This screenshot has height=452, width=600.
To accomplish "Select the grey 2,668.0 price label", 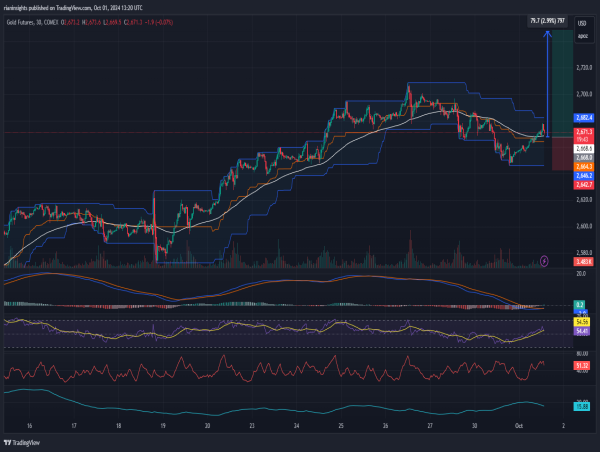I will click(x=584, y=158).
